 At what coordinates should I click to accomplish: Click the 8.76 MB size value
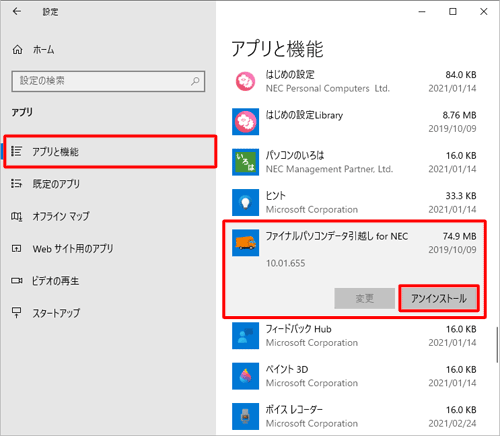459,115
